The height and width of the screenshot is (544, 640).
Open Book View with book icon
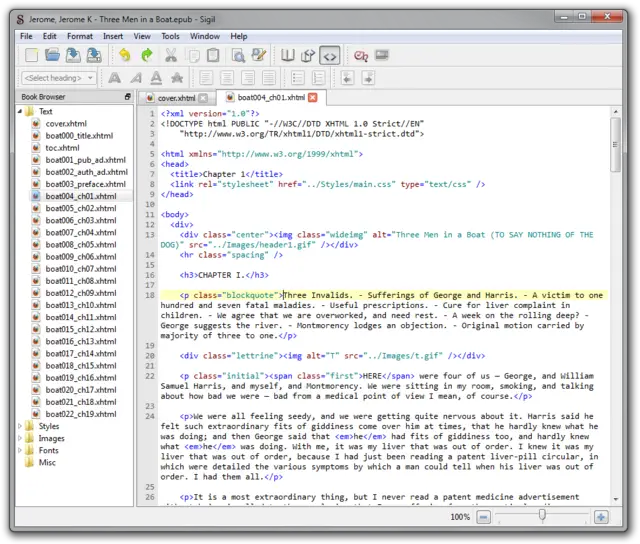(288, 56)
